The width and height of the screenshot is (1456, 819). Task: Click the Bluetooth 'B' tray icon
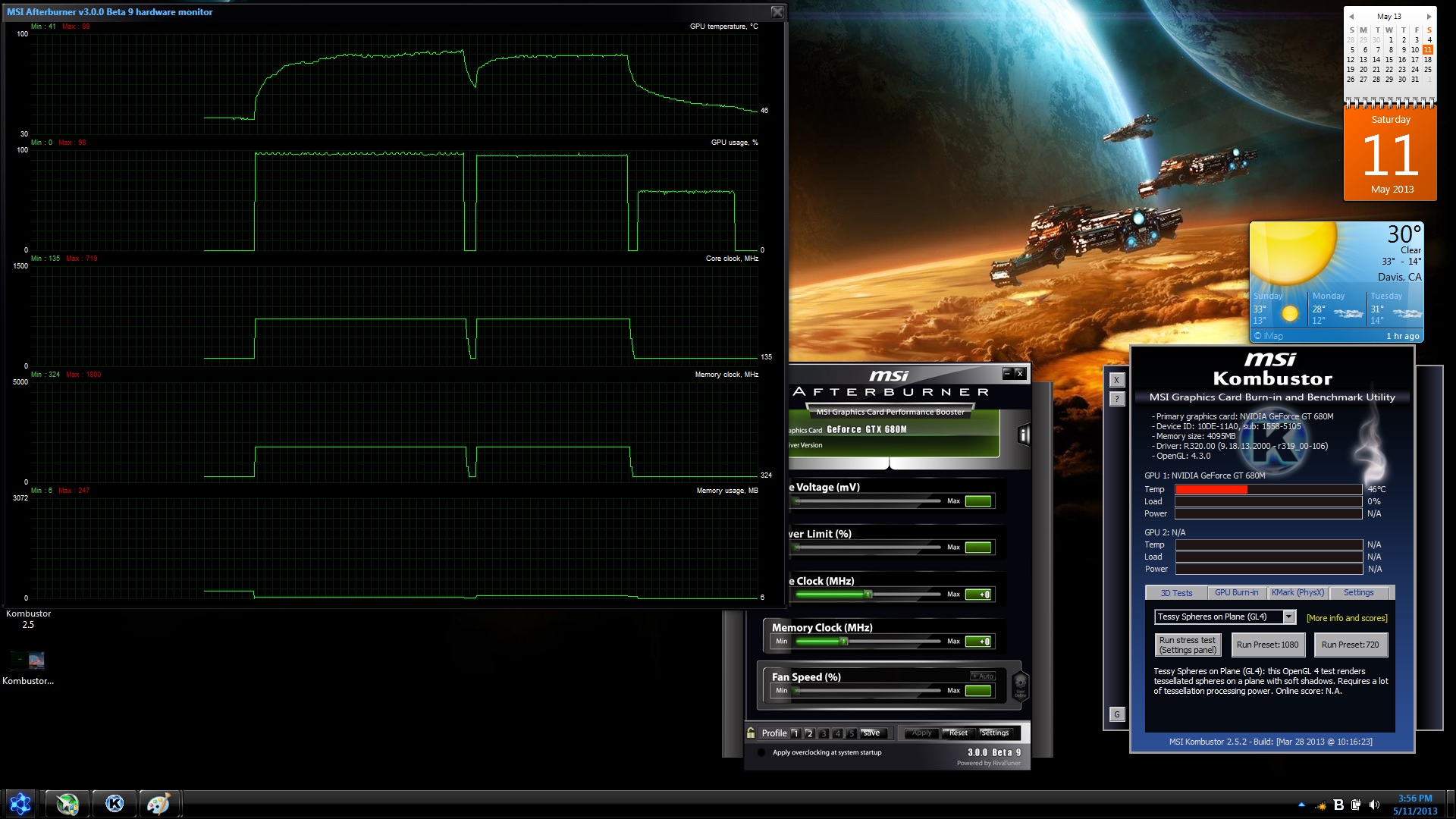coord(1338,805)
